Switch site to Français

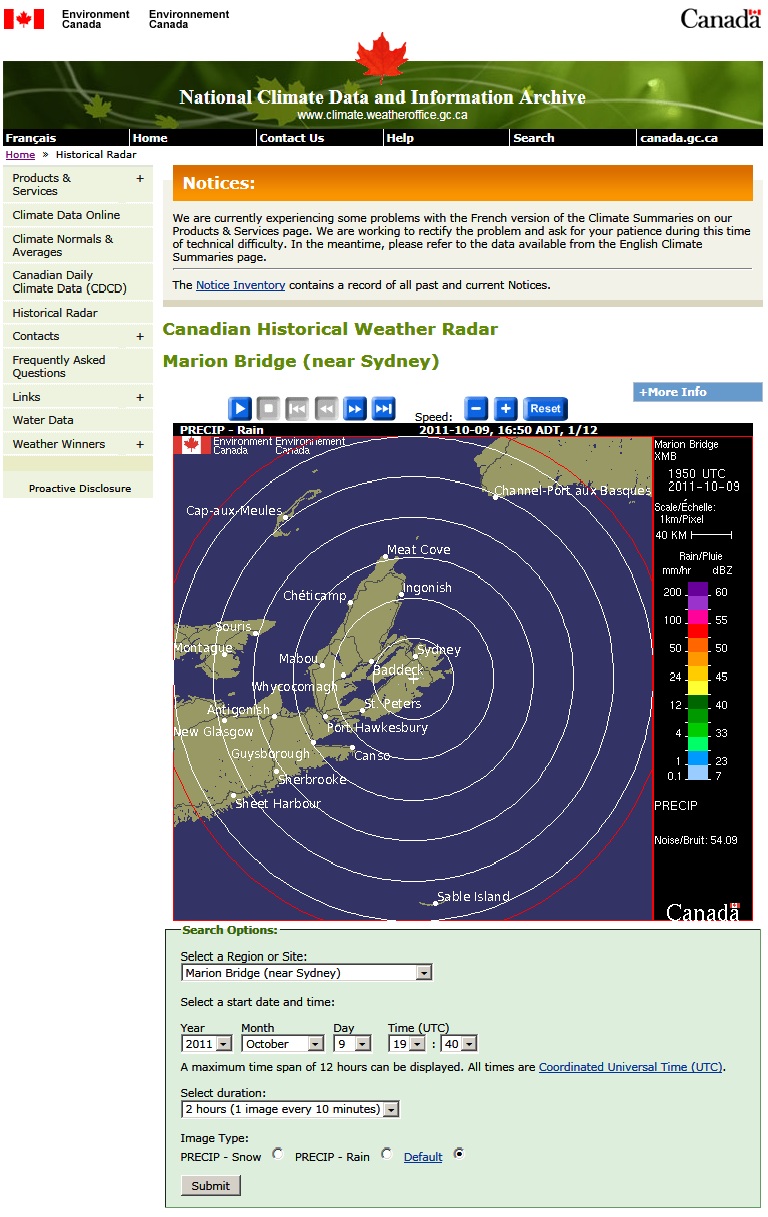31,138
